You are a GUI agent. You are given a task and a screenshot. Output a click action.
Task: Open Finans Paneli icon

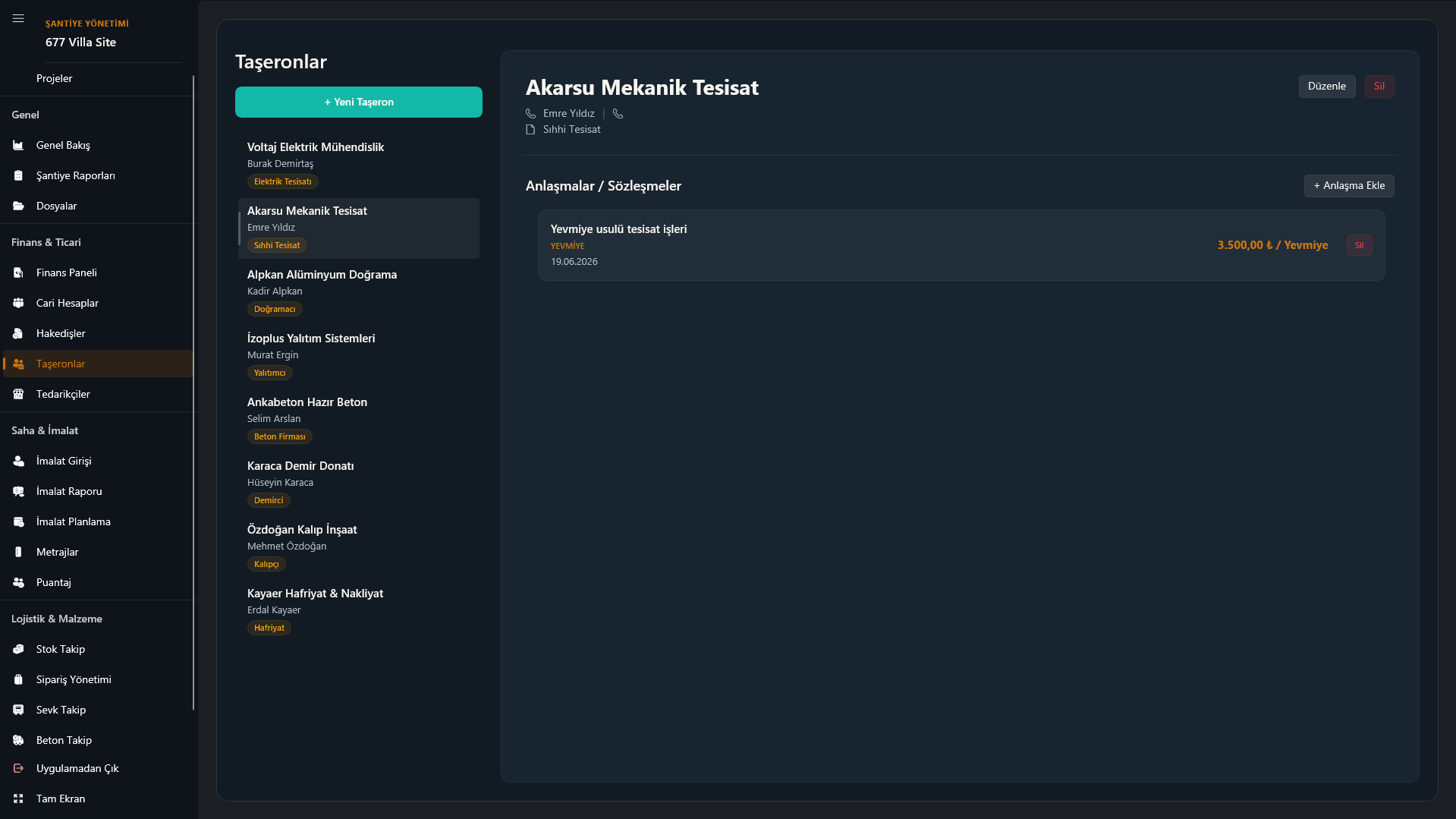tap(18, 272)
